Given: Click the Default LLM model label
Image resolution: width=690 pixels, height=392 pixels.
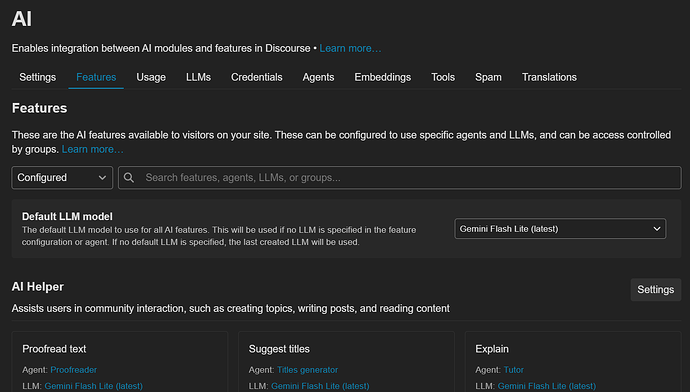Looking at the screenshot, I should [67, 216].
